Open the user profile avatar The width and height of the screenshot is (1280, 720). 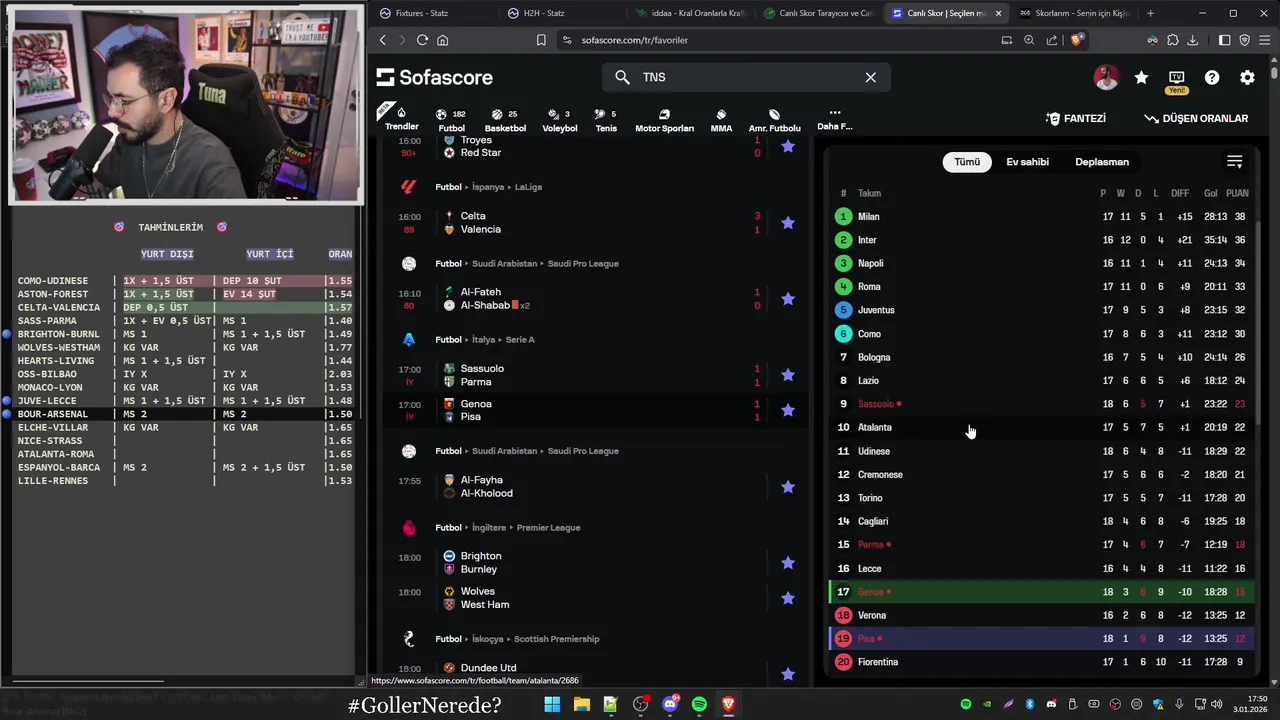click(x=1106, y=77)
